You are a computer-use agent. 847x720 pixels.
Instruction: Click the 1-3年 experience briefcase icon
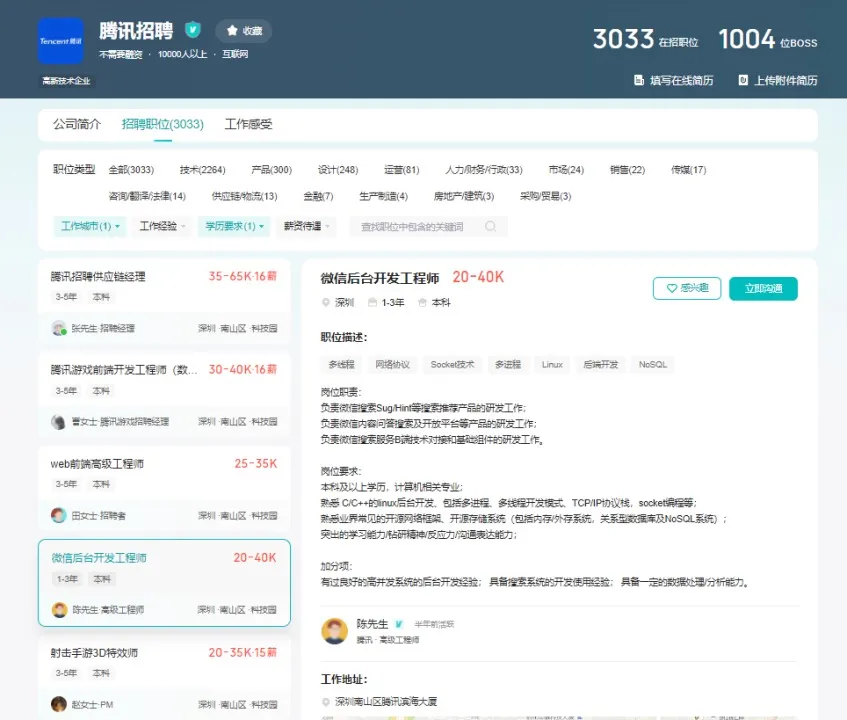tap(372, 302)
